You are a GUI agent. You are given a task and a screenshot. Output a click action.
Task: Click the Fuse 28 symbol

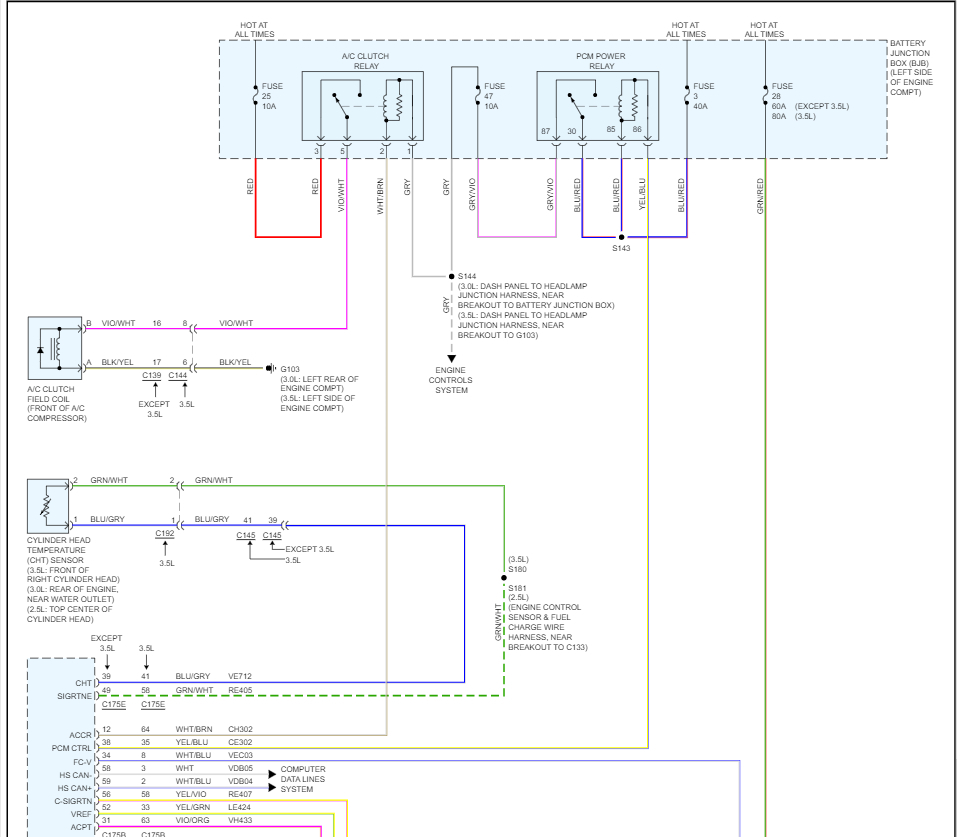point(765,96)
